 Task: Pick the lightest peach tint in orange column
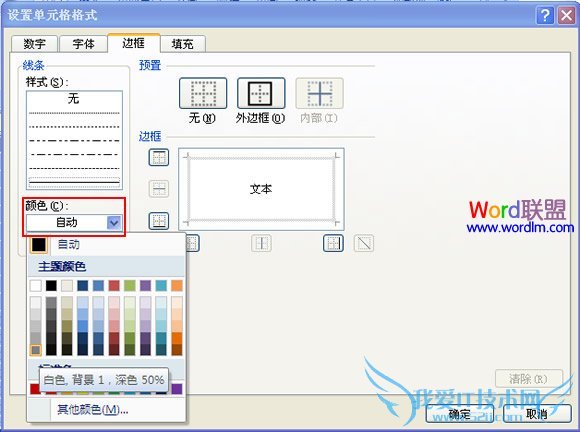pos(177,302)
